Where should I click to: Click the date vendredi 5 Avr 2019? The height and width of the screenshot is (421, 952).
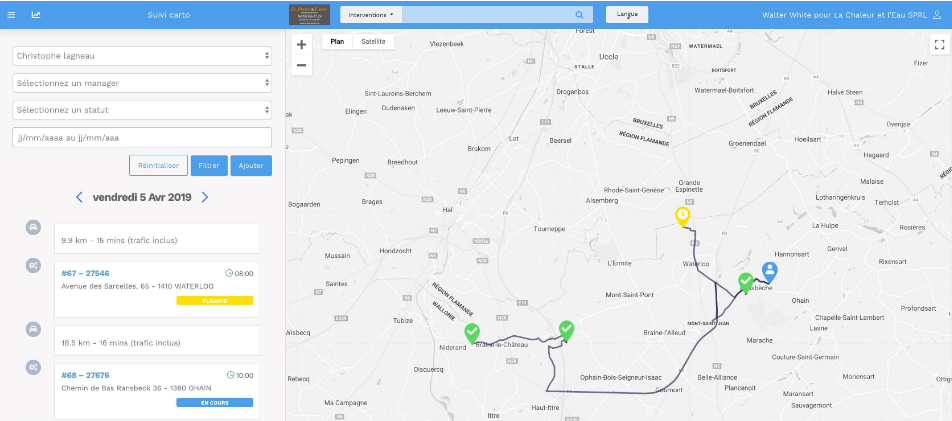click(x=142, y=197)
